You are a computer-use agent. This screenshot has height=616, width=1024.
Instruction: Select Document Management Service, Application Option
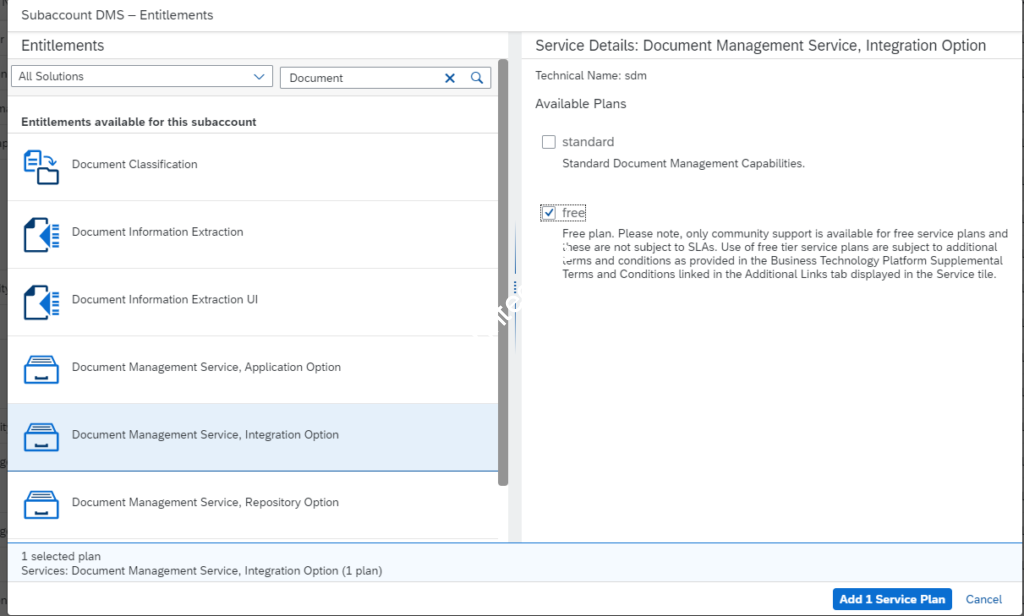point(253,370)
